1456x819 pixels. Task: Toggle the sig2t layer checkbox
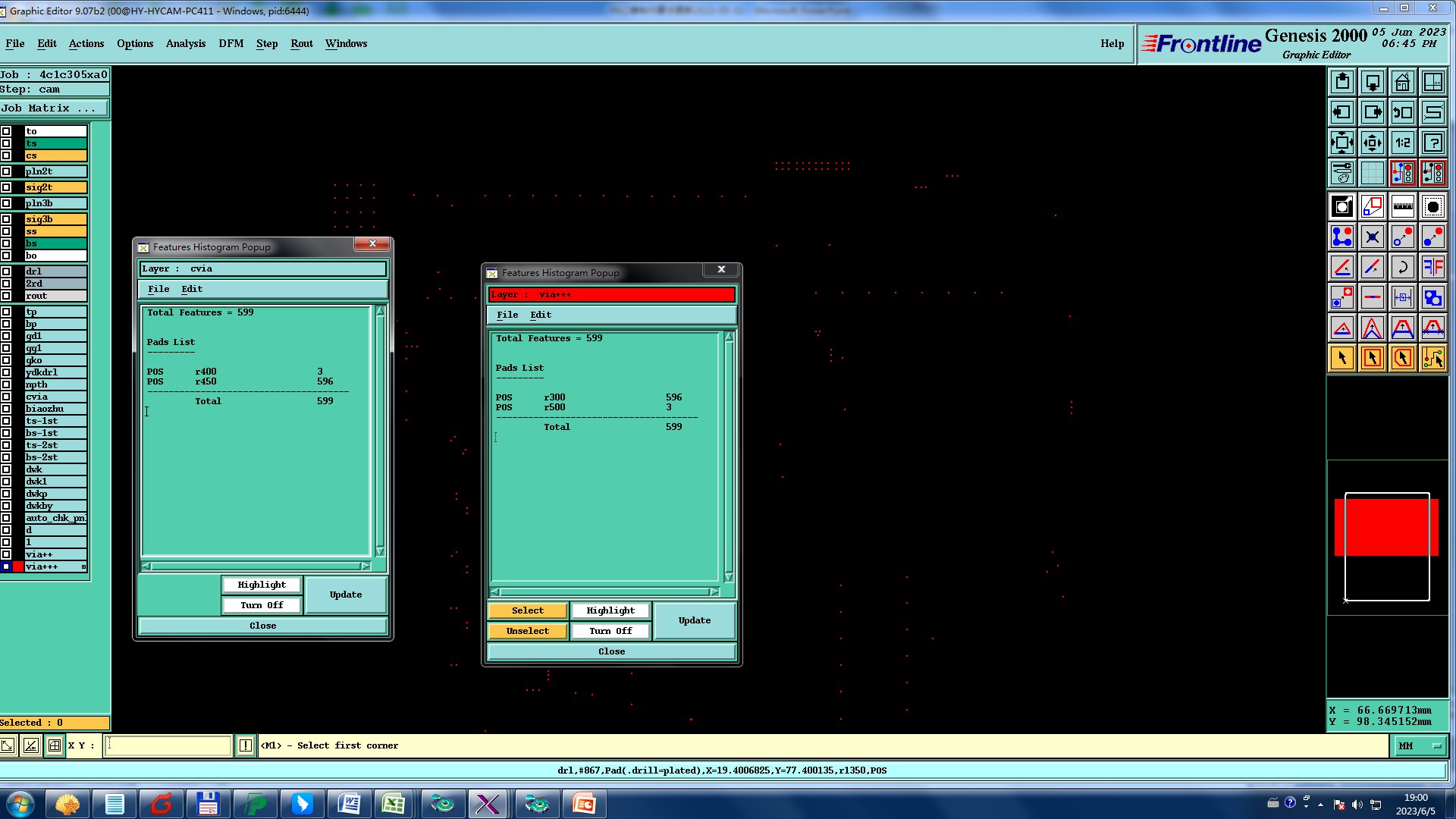6,187
